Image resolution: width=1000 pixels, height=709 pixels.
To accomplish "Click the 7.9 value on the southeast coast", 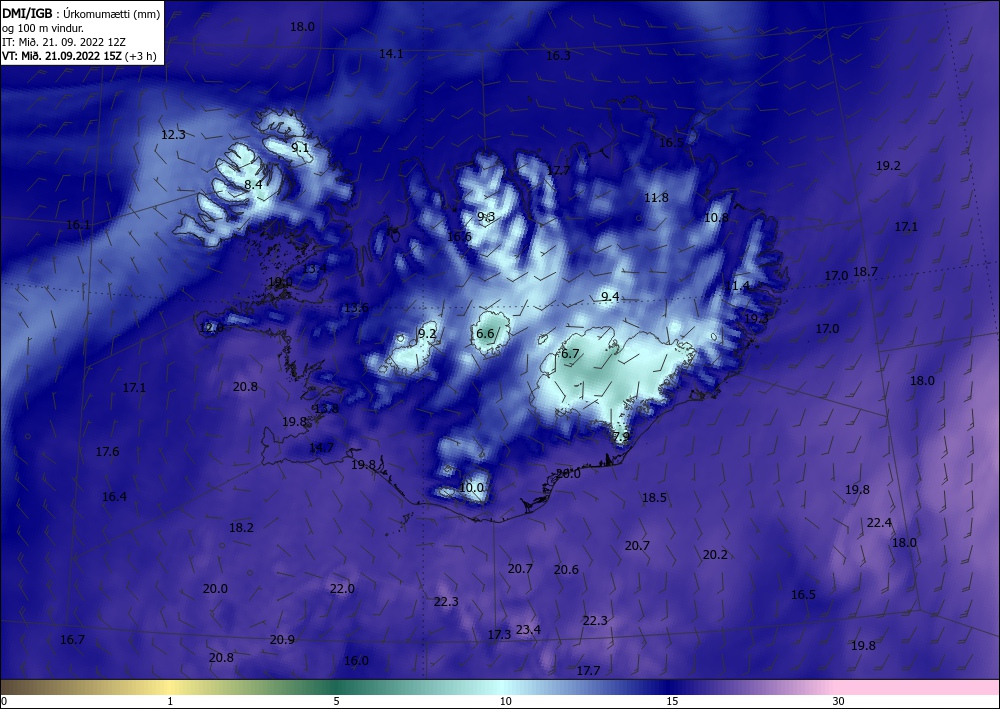I will 621,437.
